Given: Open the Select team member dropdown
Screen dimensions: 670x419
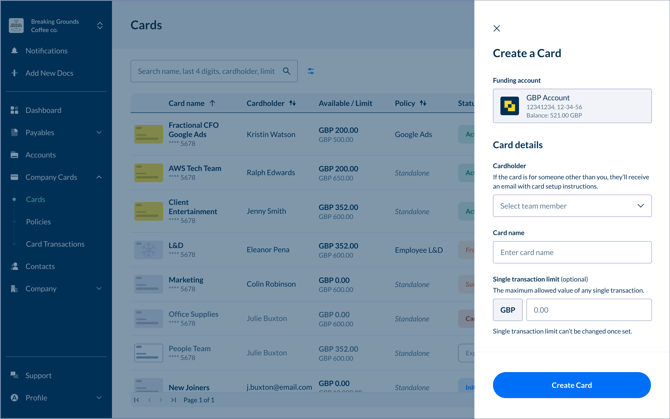Looking at the screenshot, I should tap(572, 206).
